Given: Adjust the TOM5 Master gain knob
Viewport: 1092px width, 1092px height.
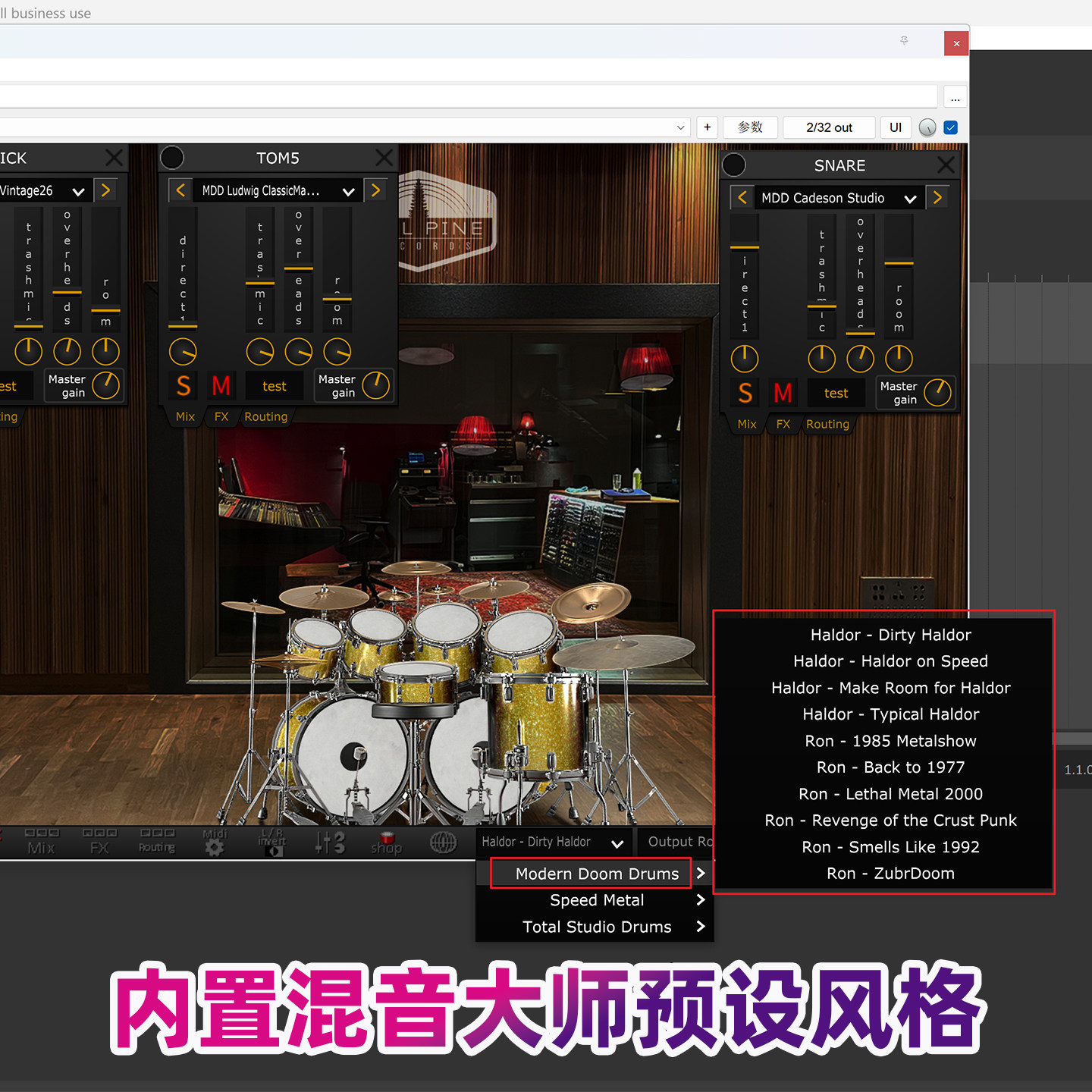Looking at the screenshot, I should tap(376, 385).
